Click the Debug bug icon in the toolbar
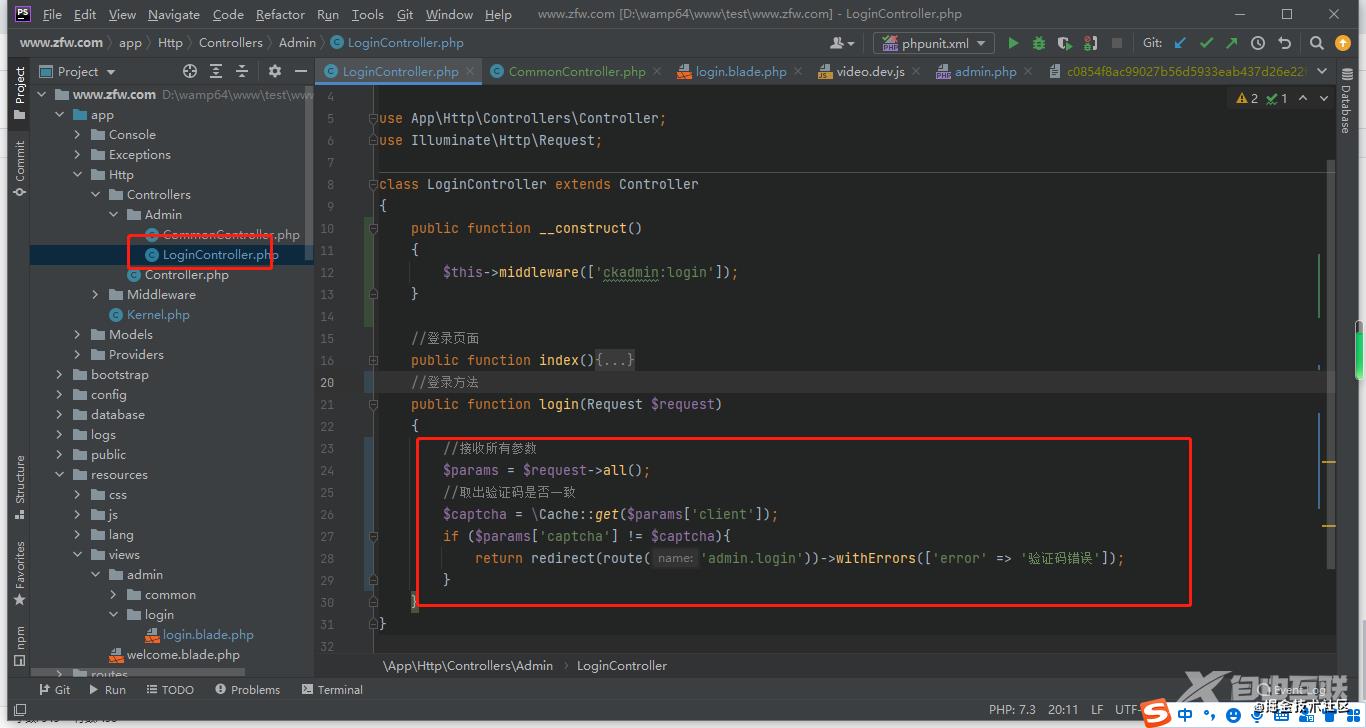The image size is (1366, 728). pos(1039,43)
